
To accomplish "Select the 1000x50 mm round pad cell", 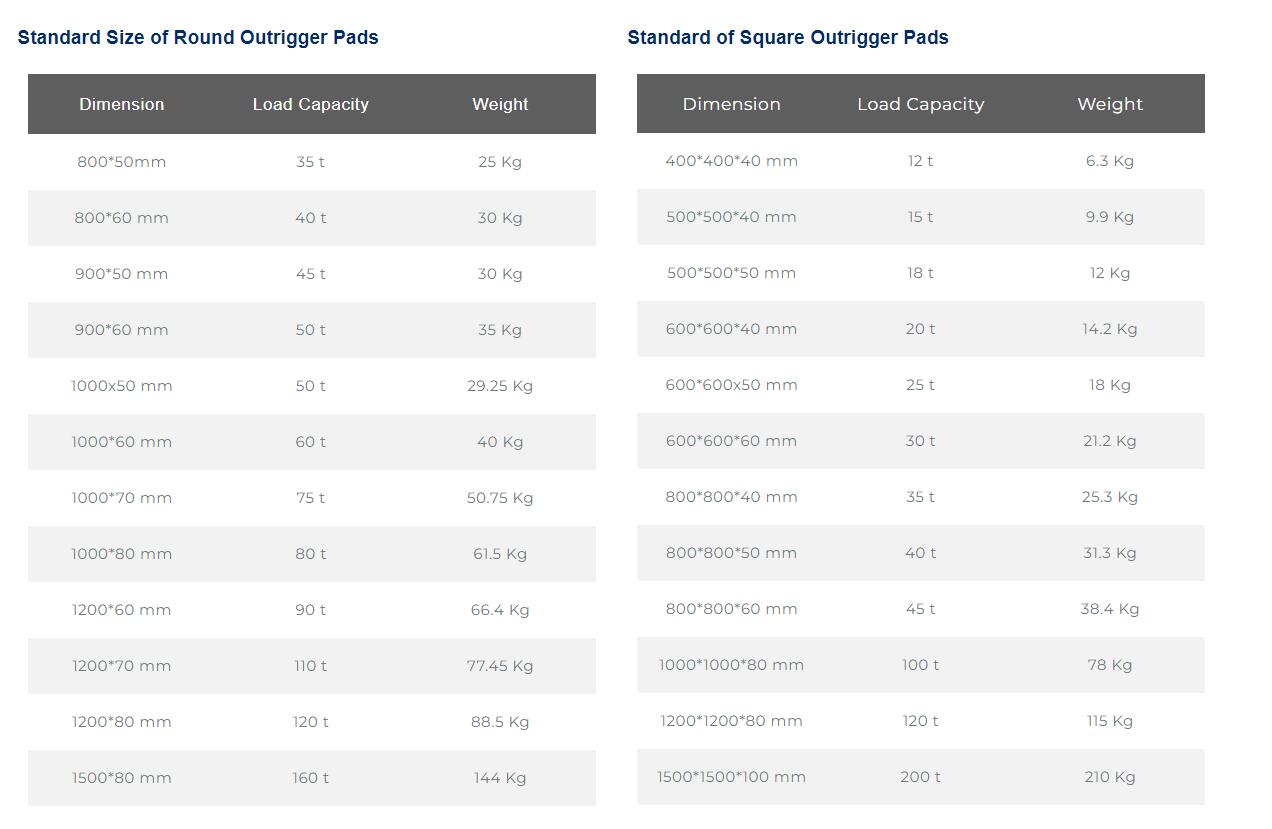I will coord(122,386).
